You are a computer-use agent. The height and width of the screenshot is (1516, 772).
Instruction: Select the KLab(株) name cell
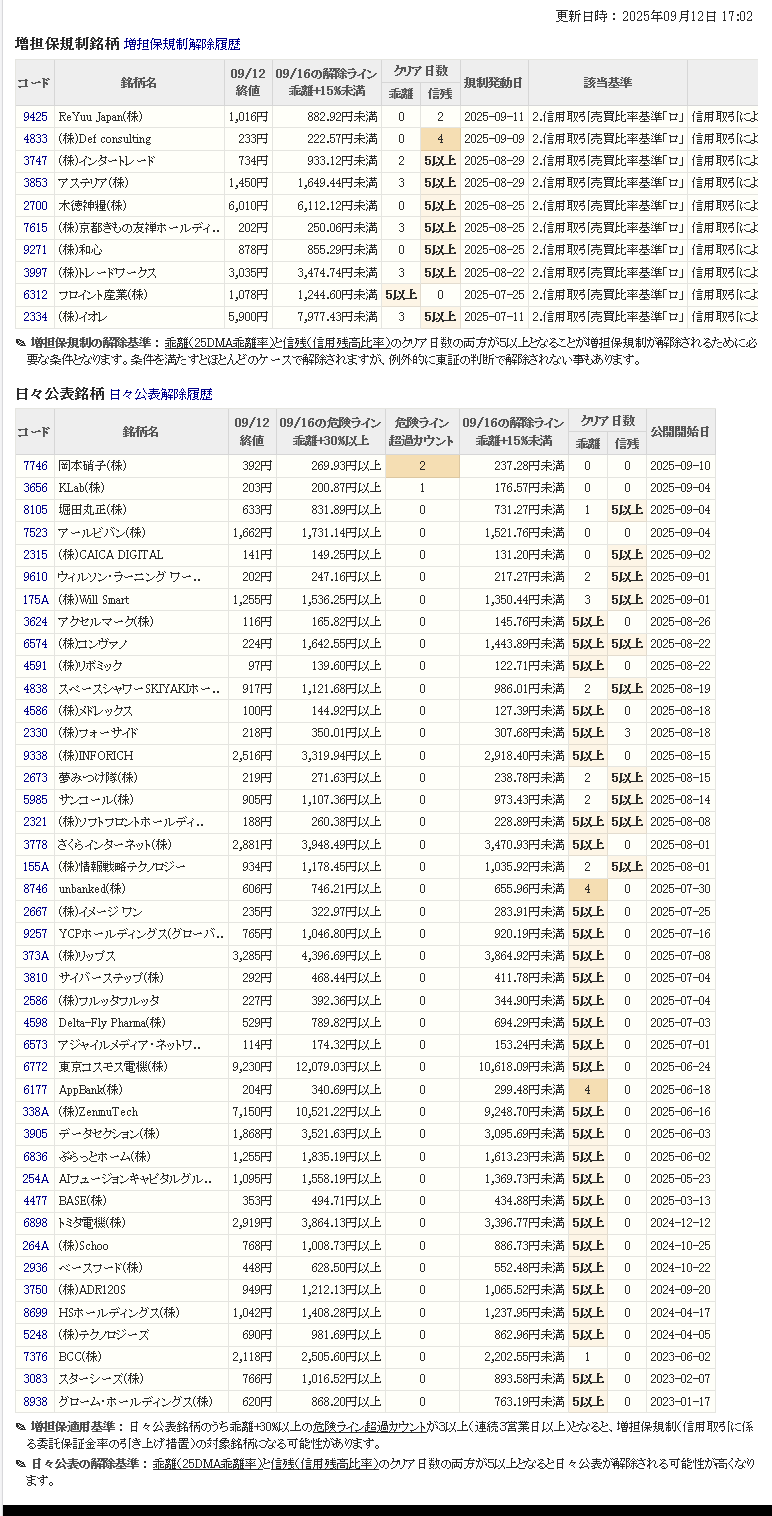(141, 488)
